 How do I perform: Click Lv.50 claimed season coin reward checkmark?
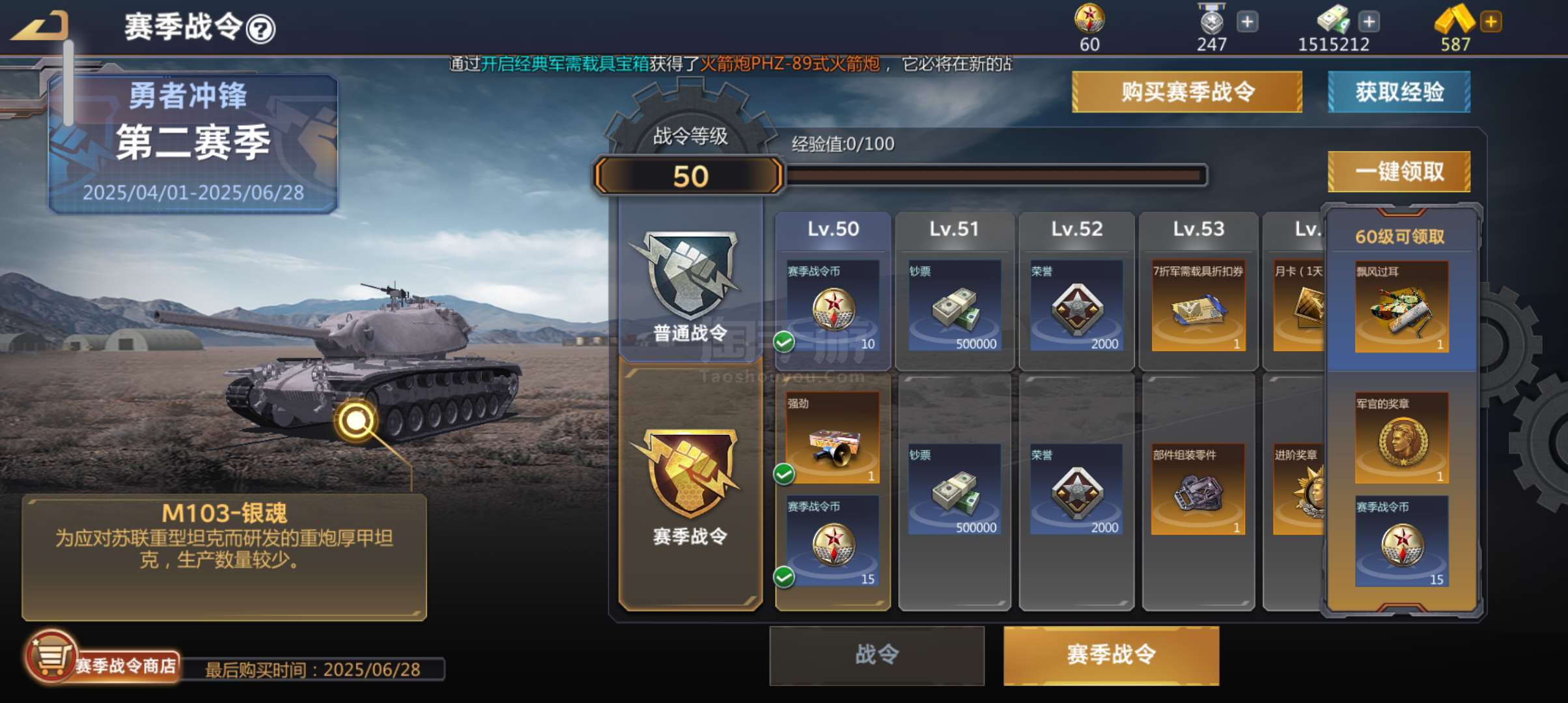pos(784,342)
